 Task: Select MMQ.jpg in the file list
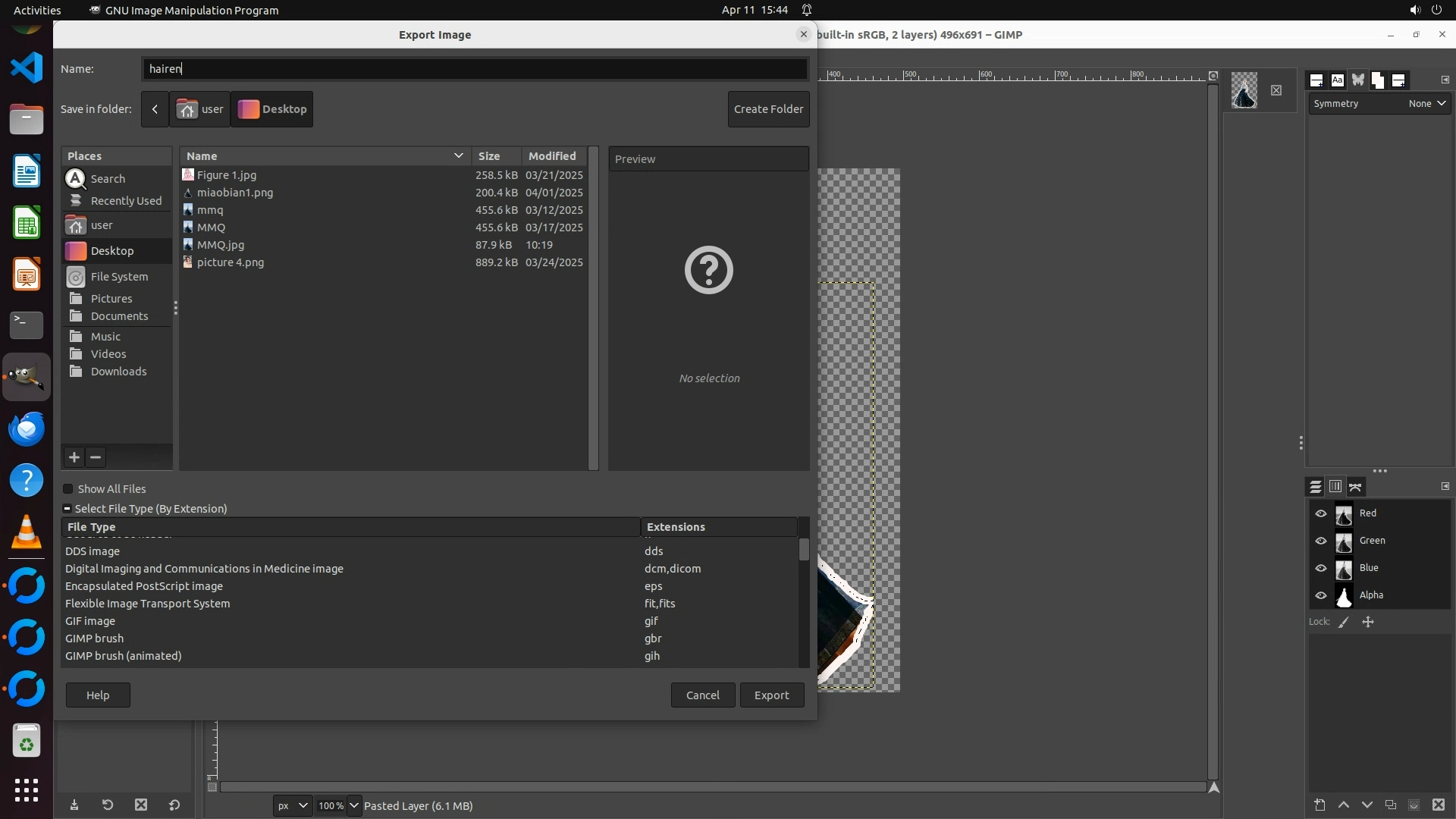(220, 245)
